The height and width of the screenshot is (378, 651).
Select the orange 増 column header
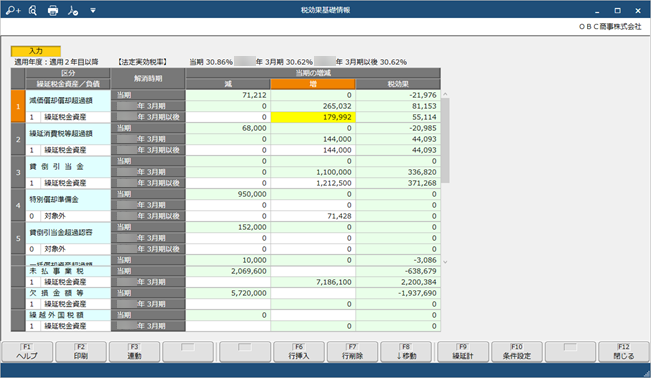[x=313, y=84]
